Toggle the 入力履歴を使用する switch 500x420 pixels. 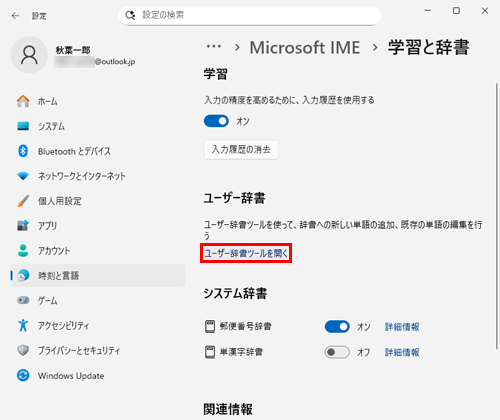(216, 121)
